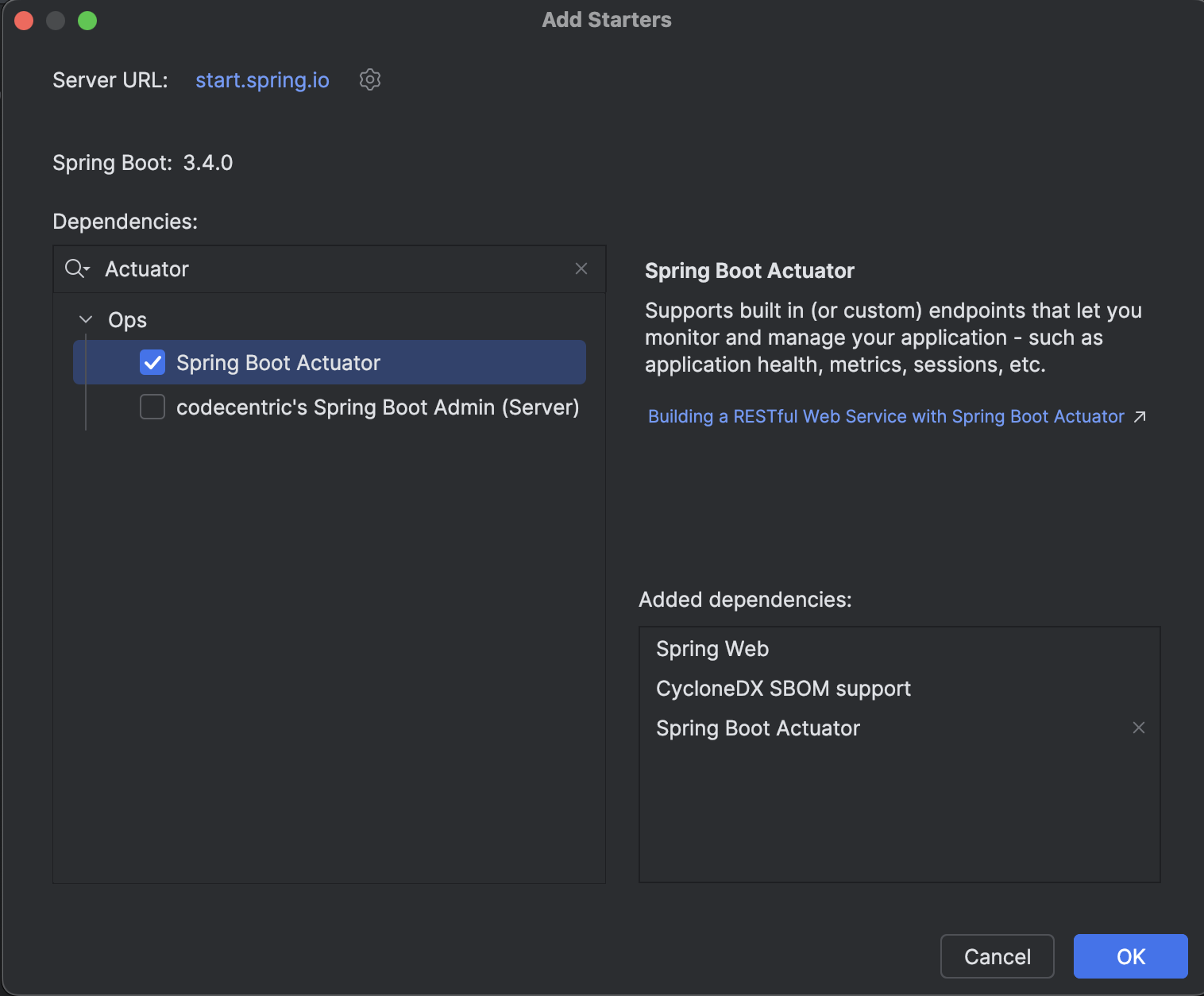Select the Spring Boot Actuator tree item
Viewport: 1204px width, 996px height.
click(278, 362)
